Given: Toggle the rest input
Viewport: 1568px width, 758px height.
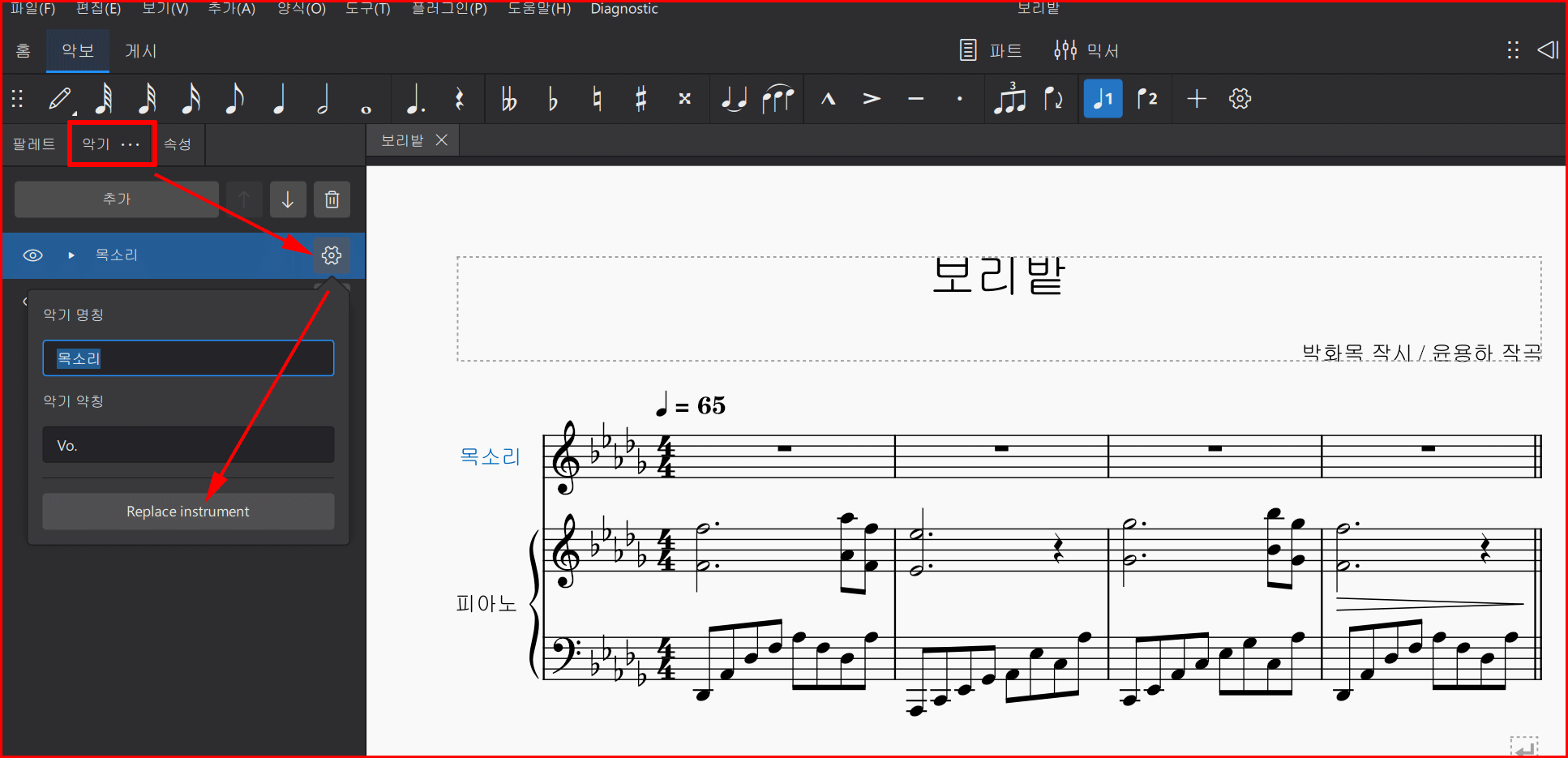Looking at the screenshot, I should point(460,99).
